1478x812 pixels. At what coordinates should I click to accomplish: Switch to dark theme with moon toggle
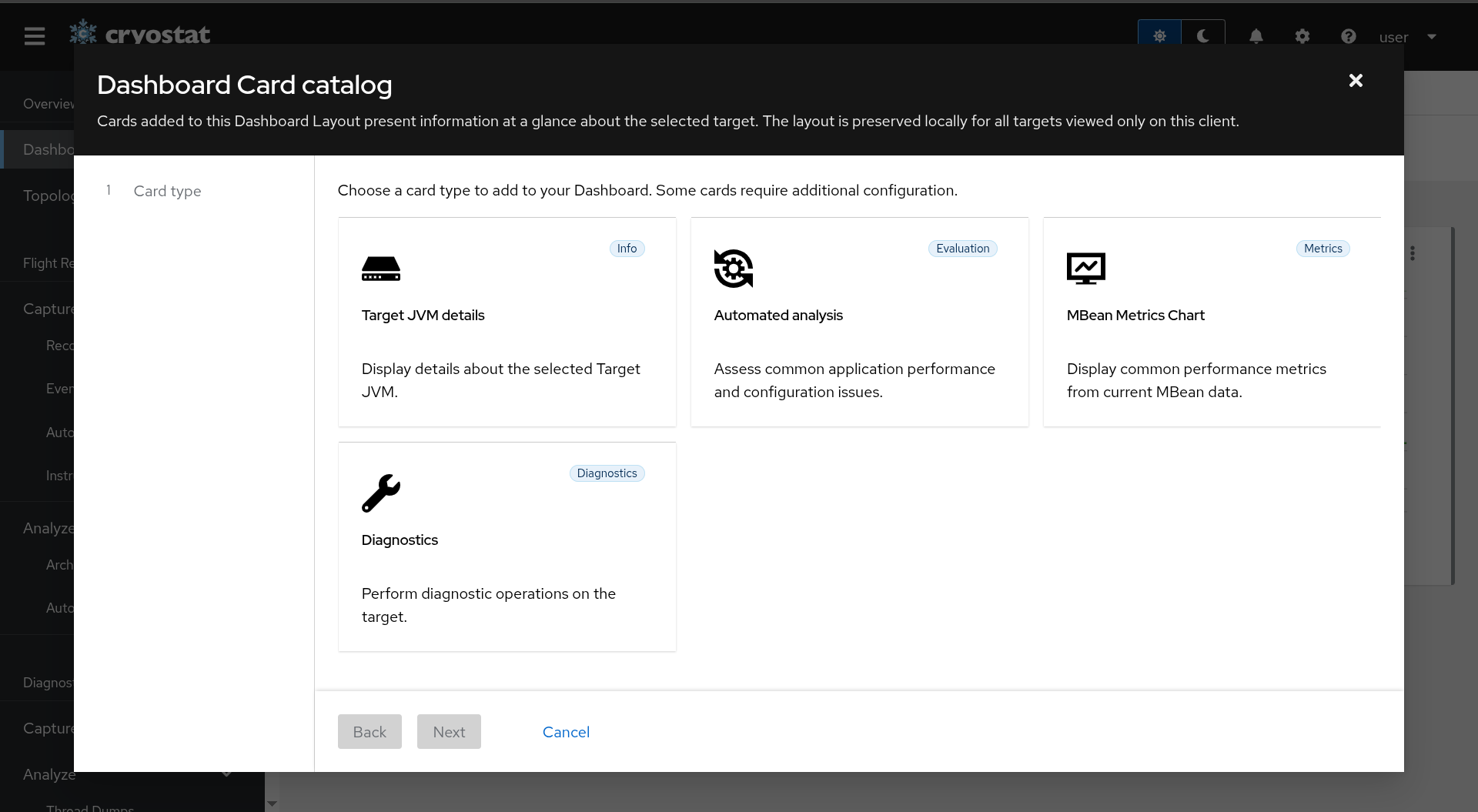pyautogui.click(x=1202, y=36)
